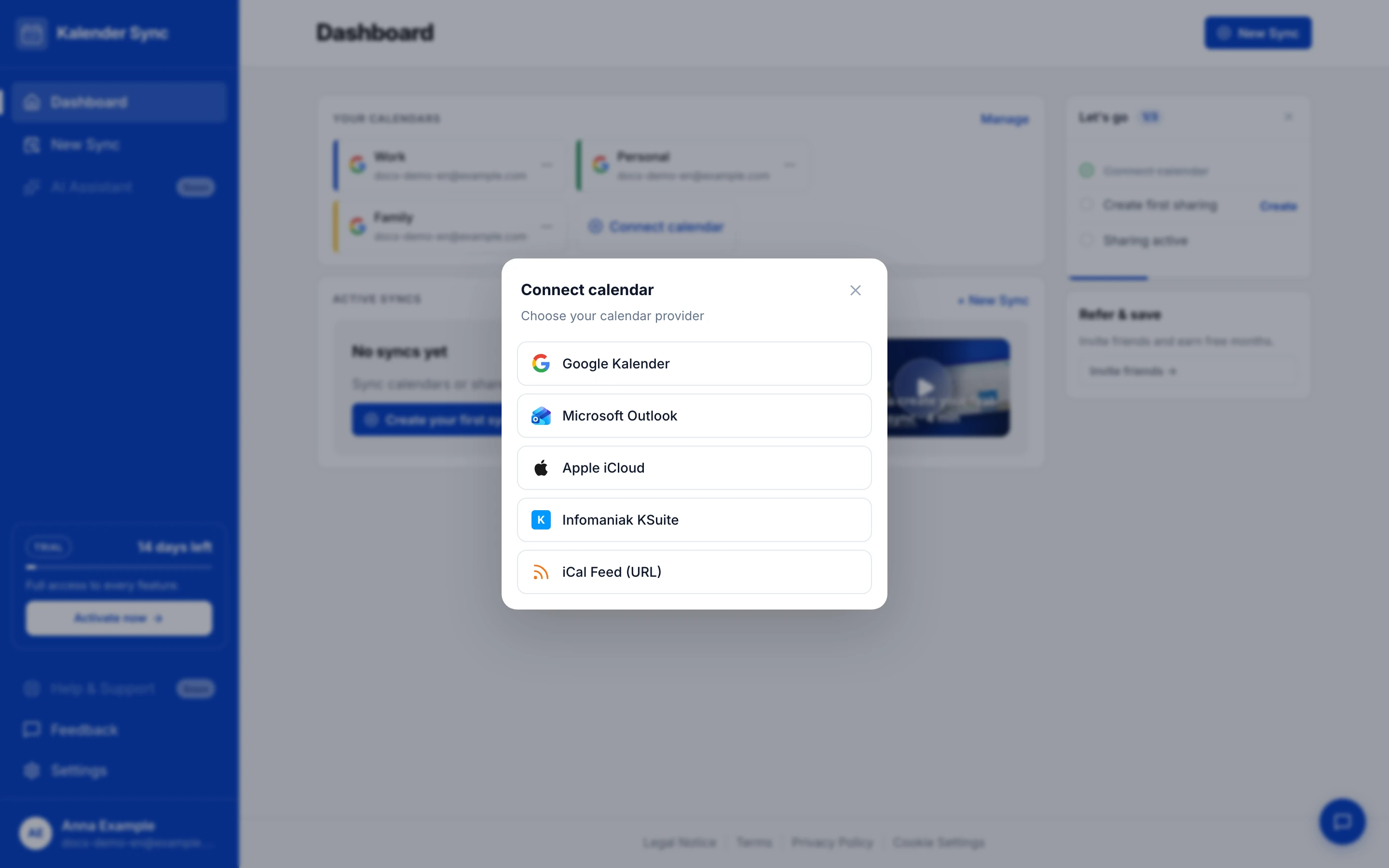The height and width of the screenshot is (868, 1389).
Task: Click the Google logo icon in dialog
Action: point(541,364)
